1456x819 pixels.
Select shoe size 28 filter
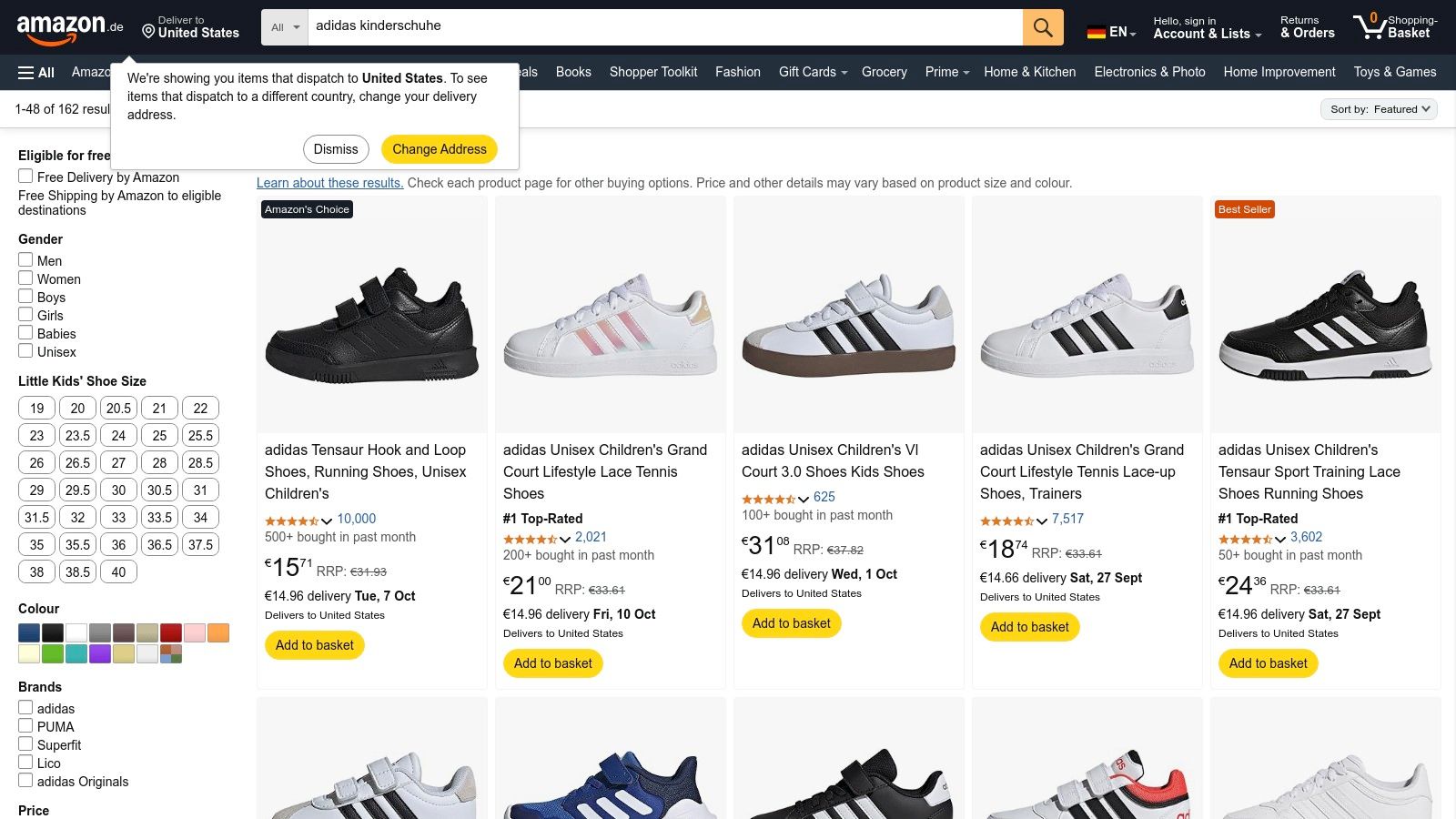159,462
